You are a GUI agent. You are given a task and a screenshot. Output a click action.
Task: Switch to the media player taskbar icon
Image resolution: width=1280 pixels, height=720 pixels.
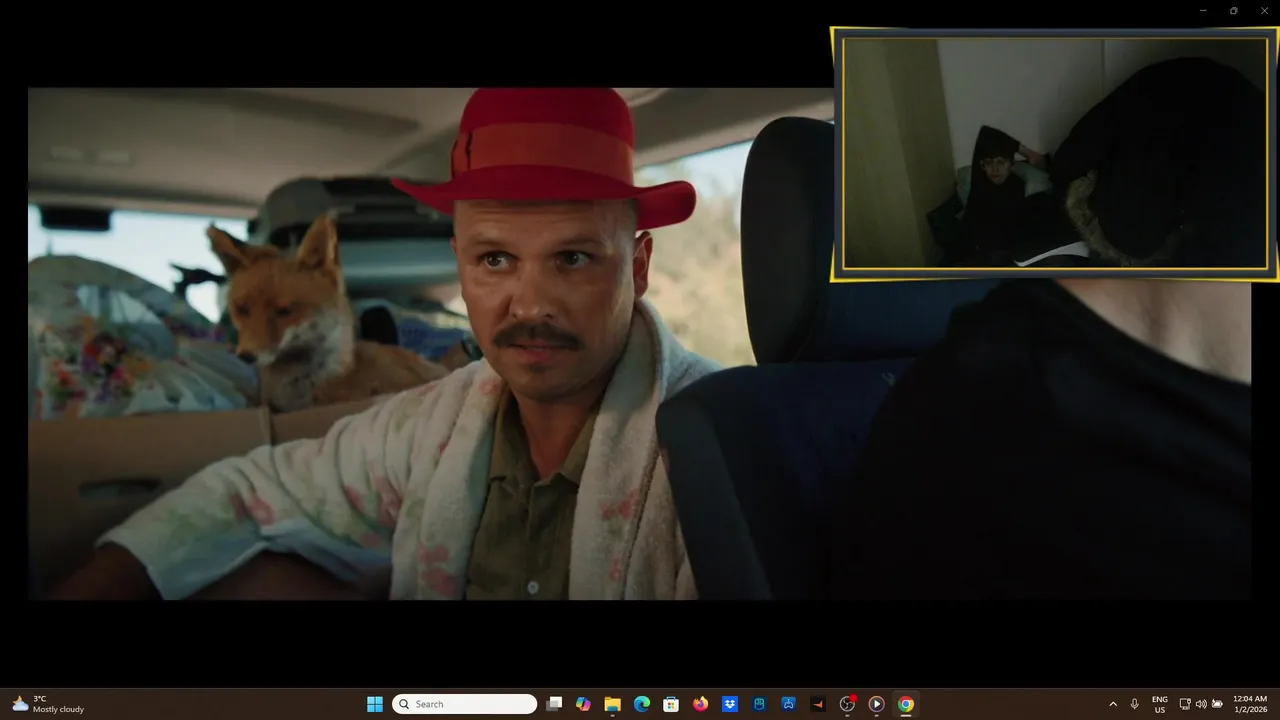(x=876, y=704)
